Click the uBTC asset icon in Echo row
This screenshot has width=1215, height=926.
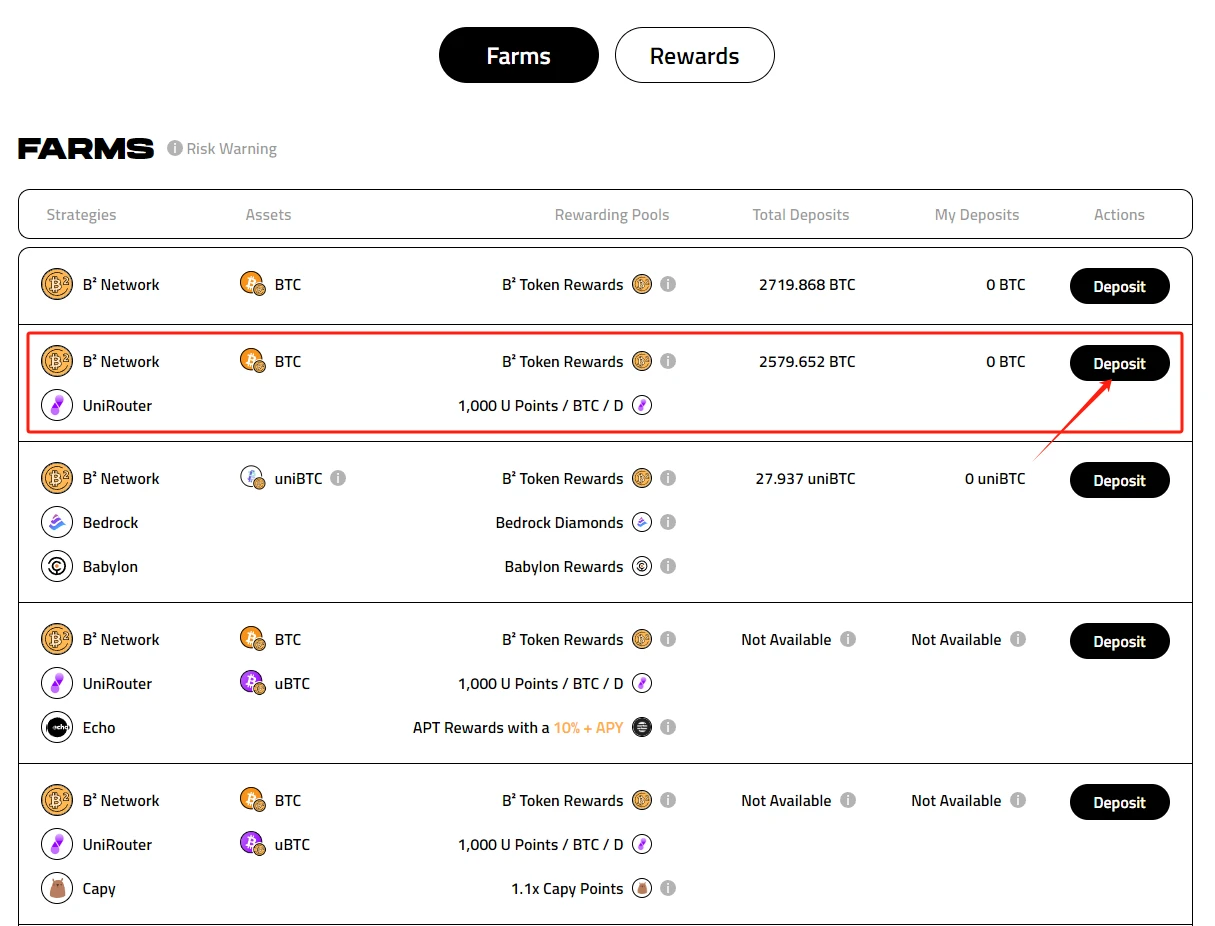pos(252,683)
